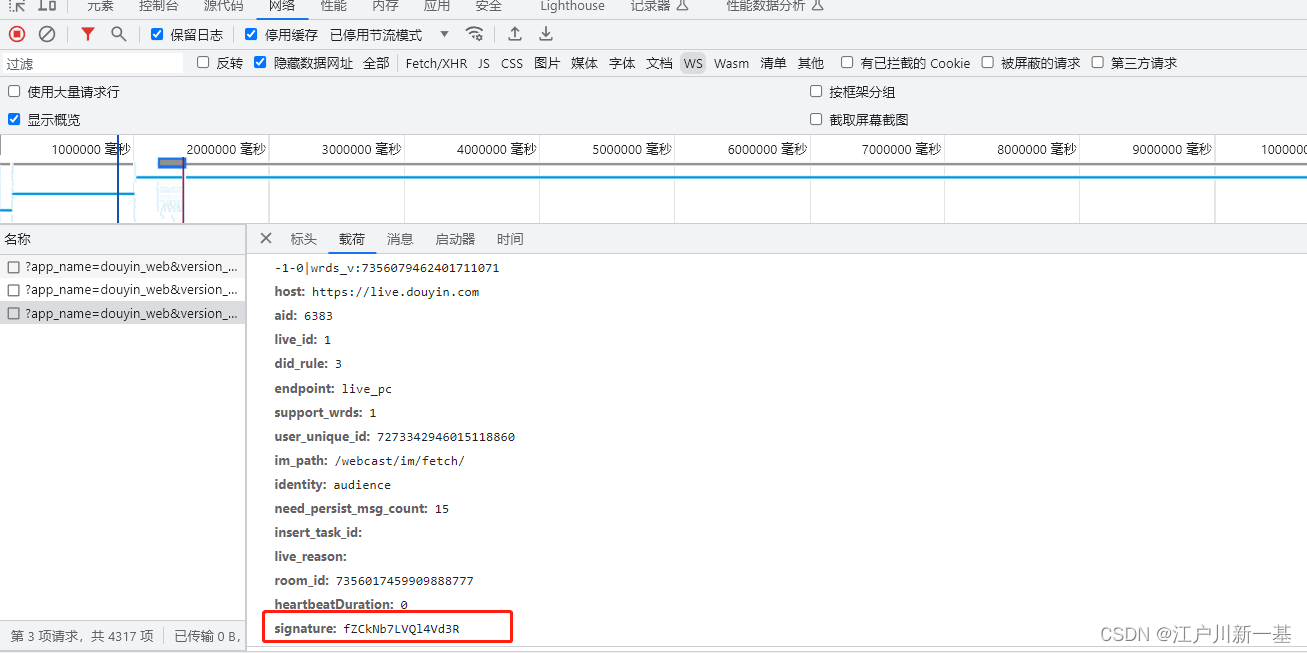Enable 截取屏幕截图 option
1307x653 pixels.
[x=816, y=119]
